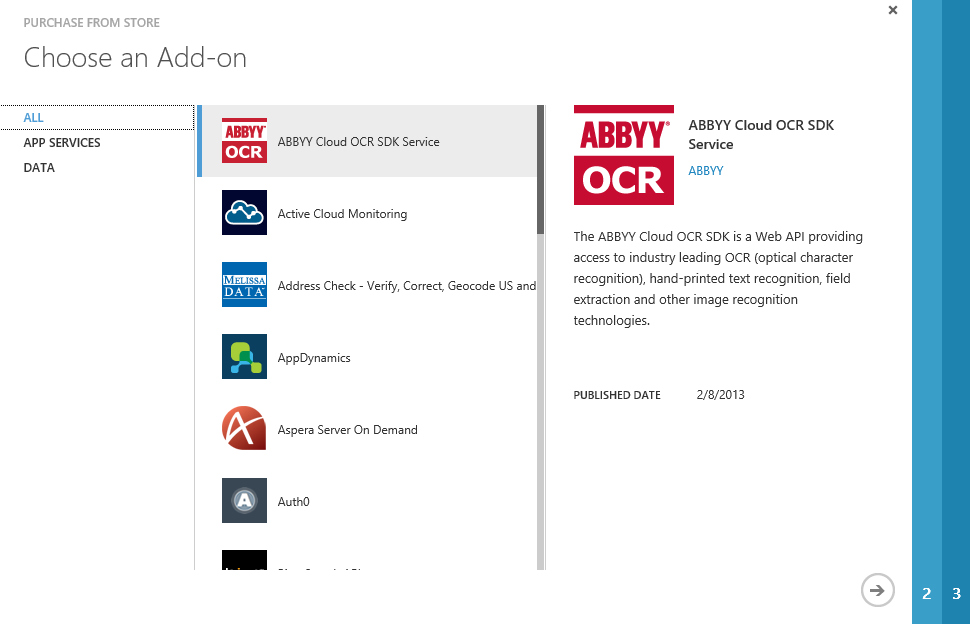Go to next step with arrow button

[877, 590]
